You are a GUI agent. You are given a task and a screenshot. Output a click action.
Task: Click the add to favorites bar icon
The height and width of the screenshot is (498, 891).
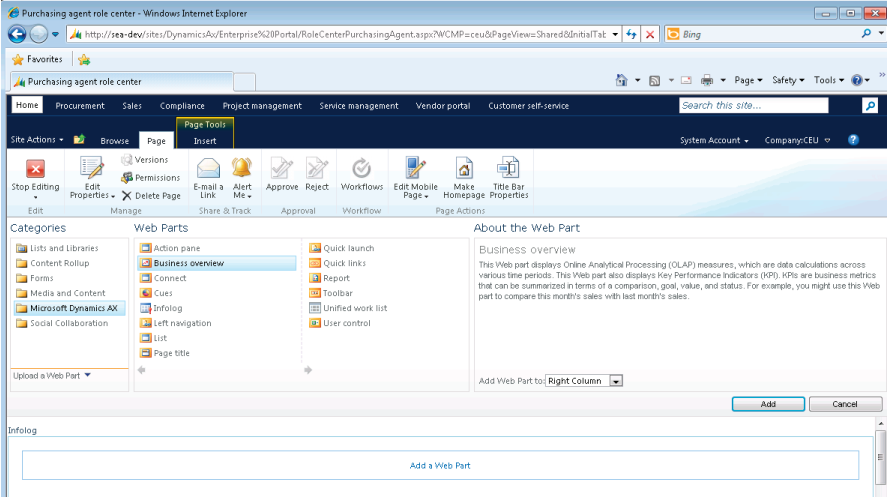coord(84,59)
